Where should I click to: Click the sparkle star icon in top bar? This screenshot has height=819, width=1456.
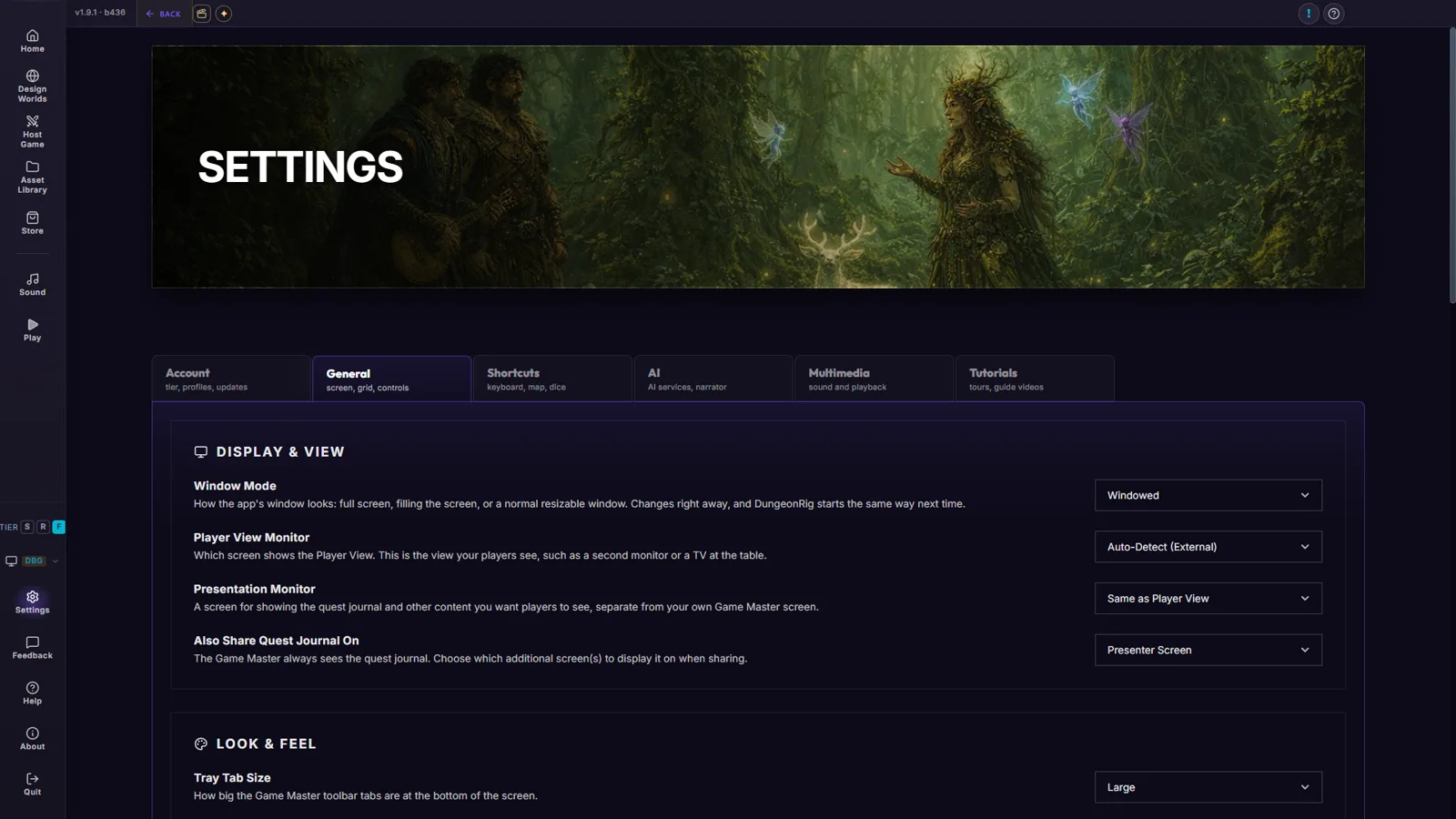pos(224,14)
